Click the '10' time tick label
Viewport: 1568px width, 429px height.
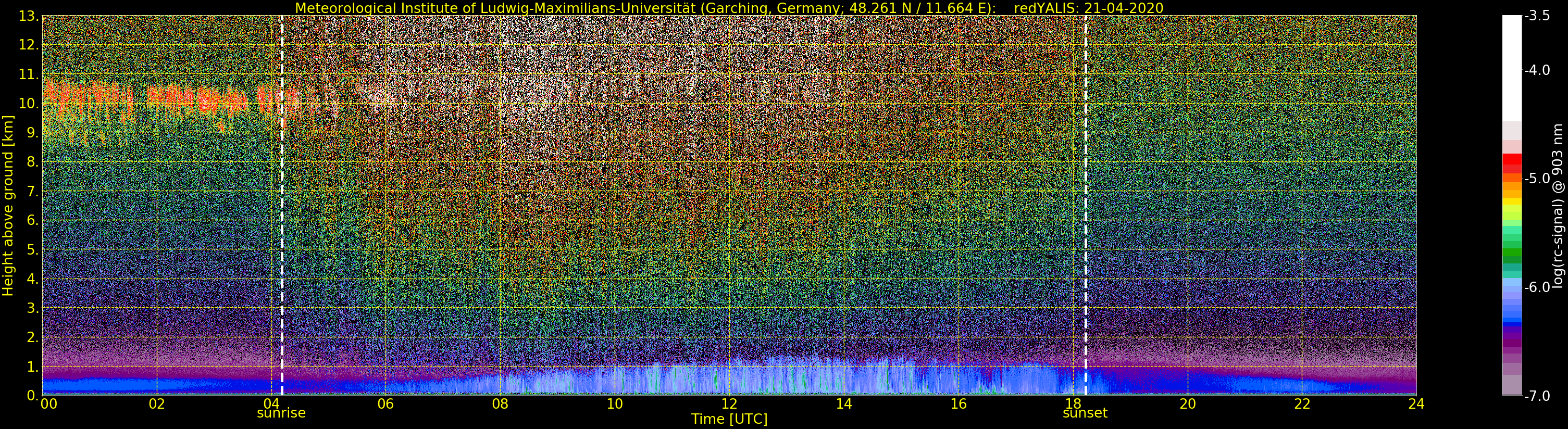tap(614, 403)
